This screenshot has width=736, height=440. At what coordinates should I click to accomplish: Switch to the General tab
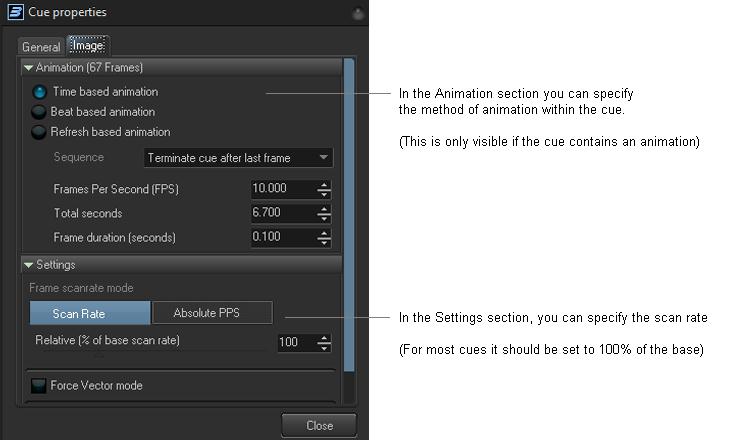click(41, 47)
